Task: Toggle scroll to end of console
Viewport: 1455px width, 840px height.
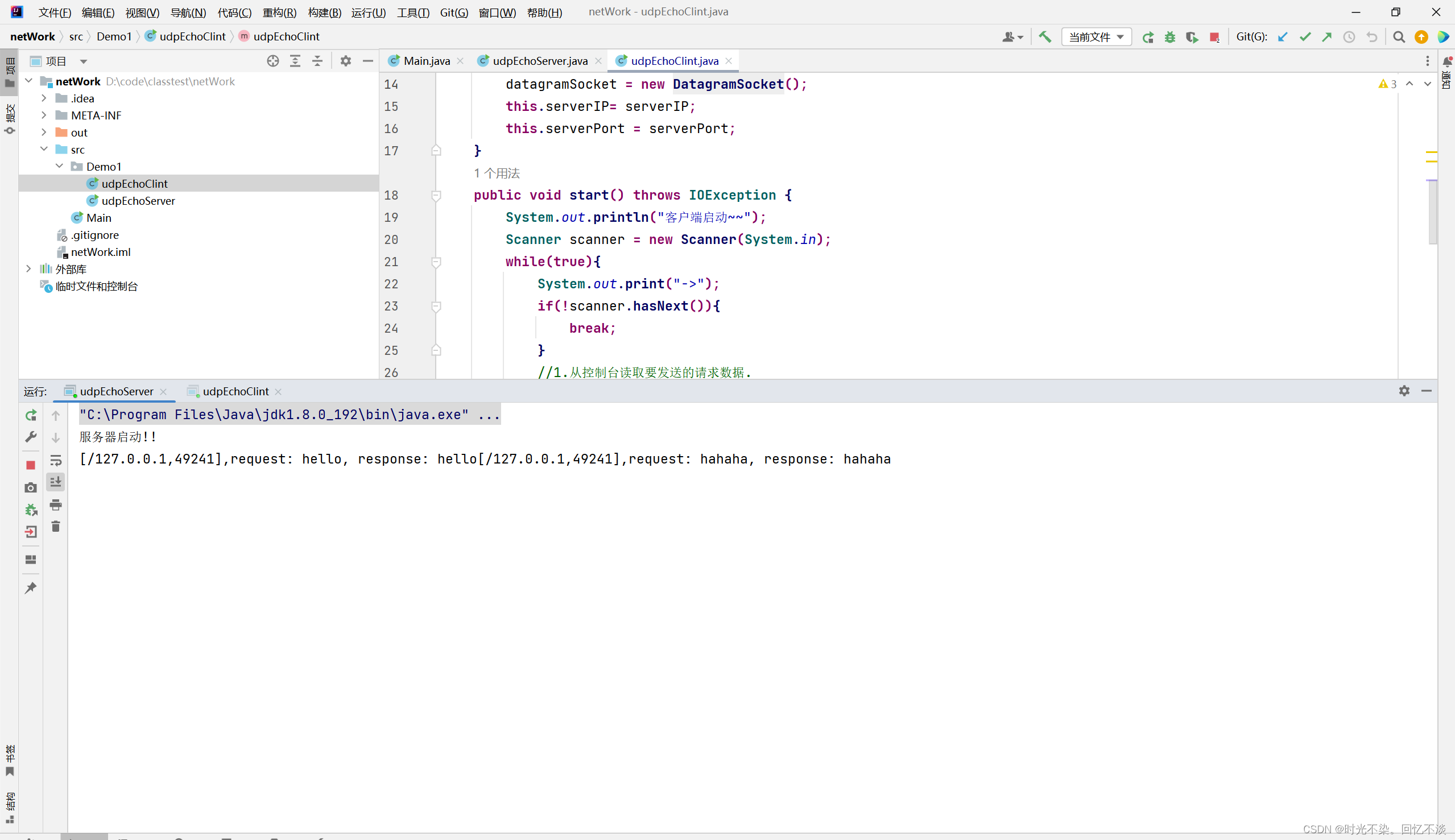Action: tap(55, 482)
